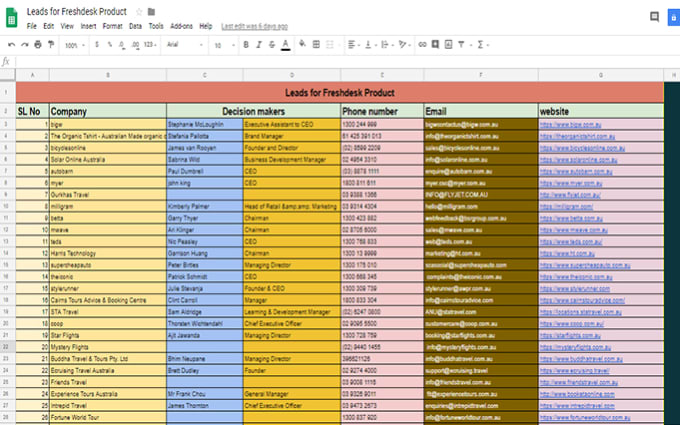Click the Filter funnel icon

(x=463, y=45)
